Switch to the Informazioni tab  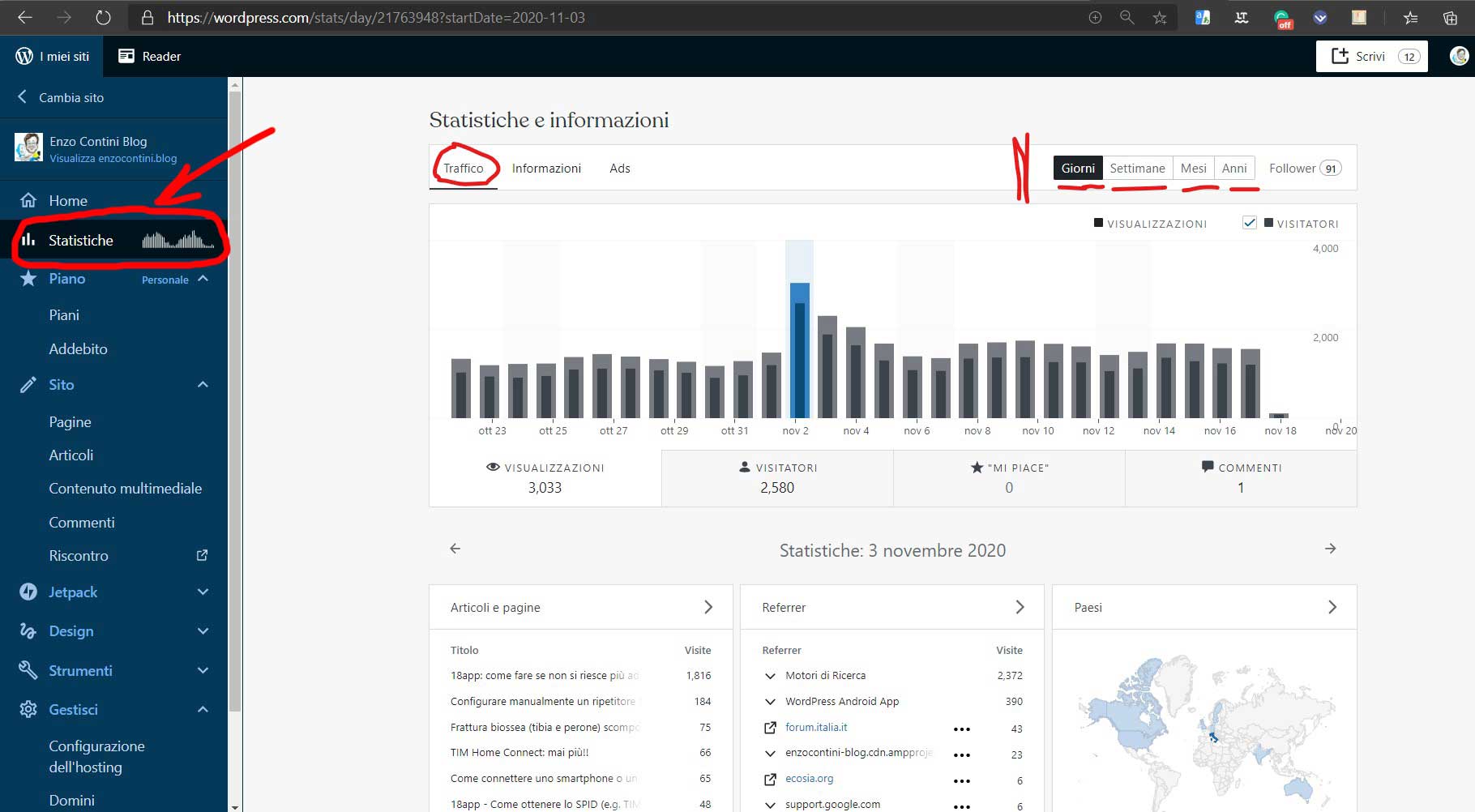[546, 169]
